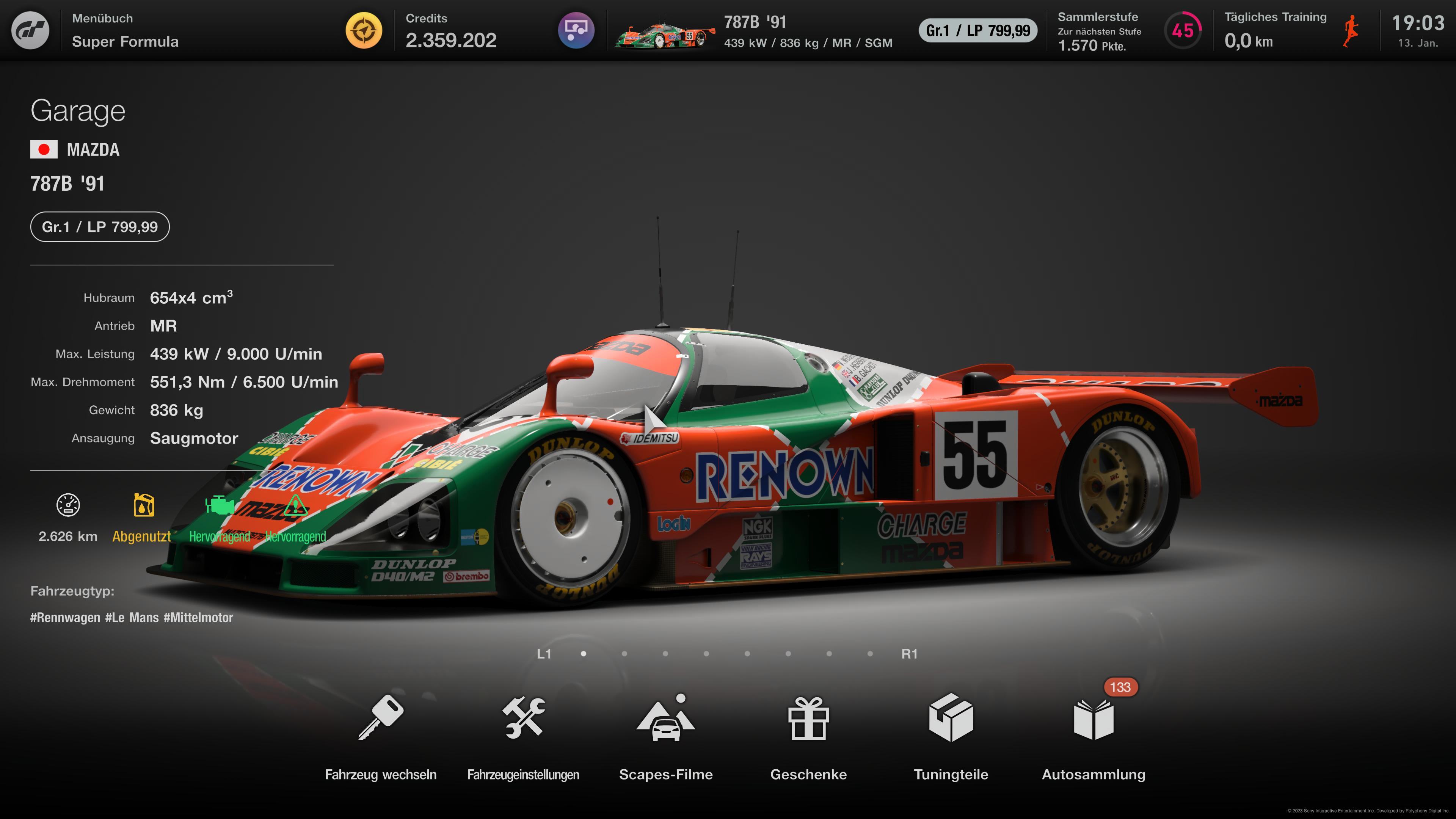Select the seventh page indicator dot
1456x819 pixels.
pos(828,654)
